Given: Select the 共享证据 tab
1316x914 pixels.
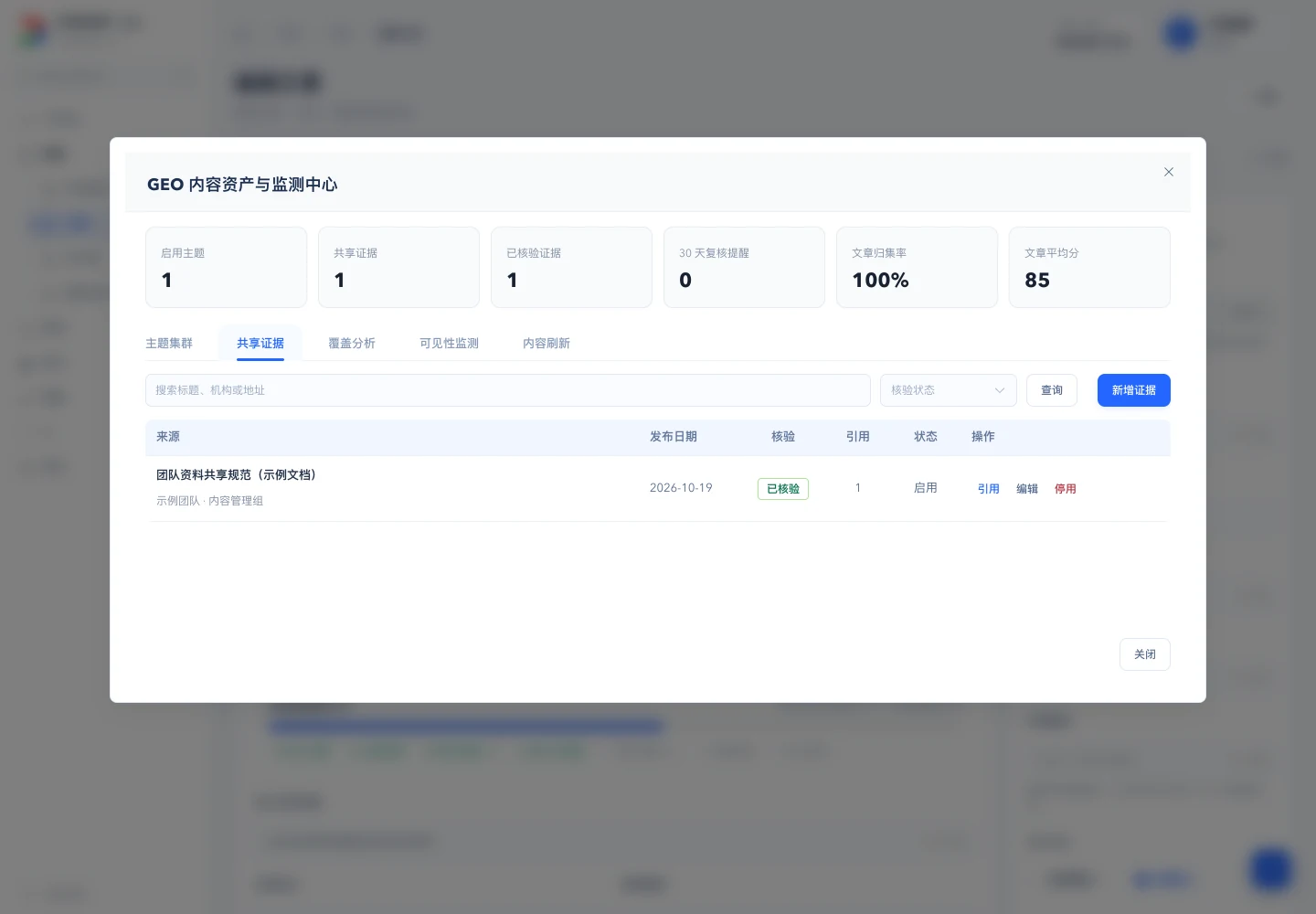Looking at the screenshot, I should pos(260,344).
